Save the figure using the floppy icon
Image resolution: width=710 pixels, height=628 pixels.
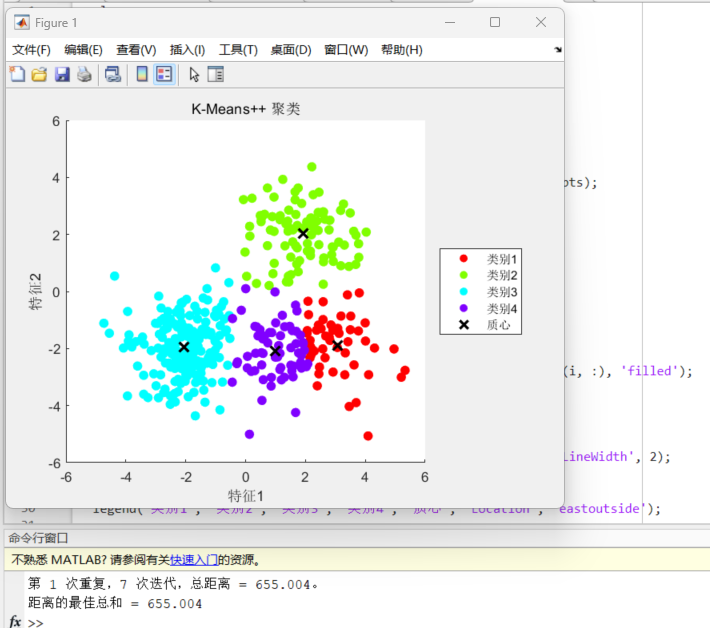pos(62,74)
